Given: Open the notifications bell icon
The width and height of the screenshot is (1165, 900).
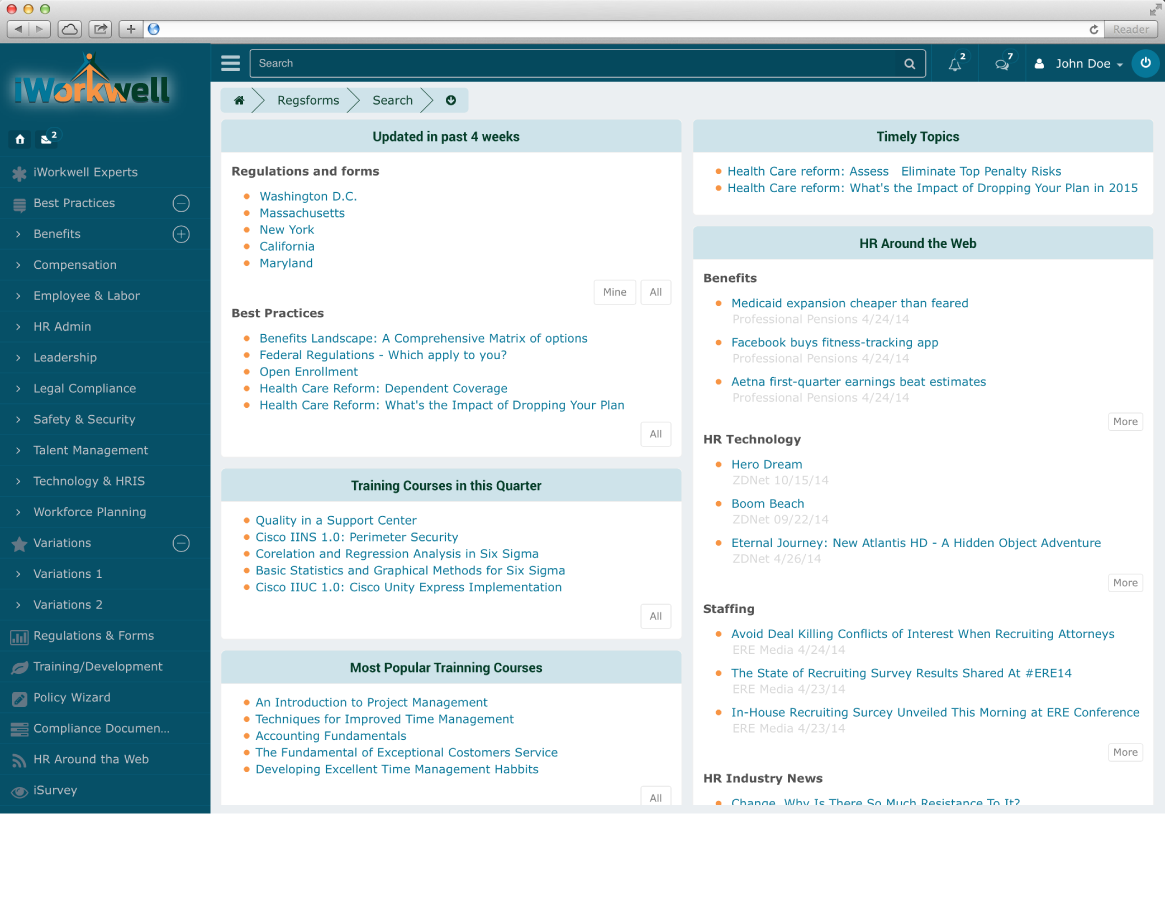Looking at the screenshot, I should 955,64.
